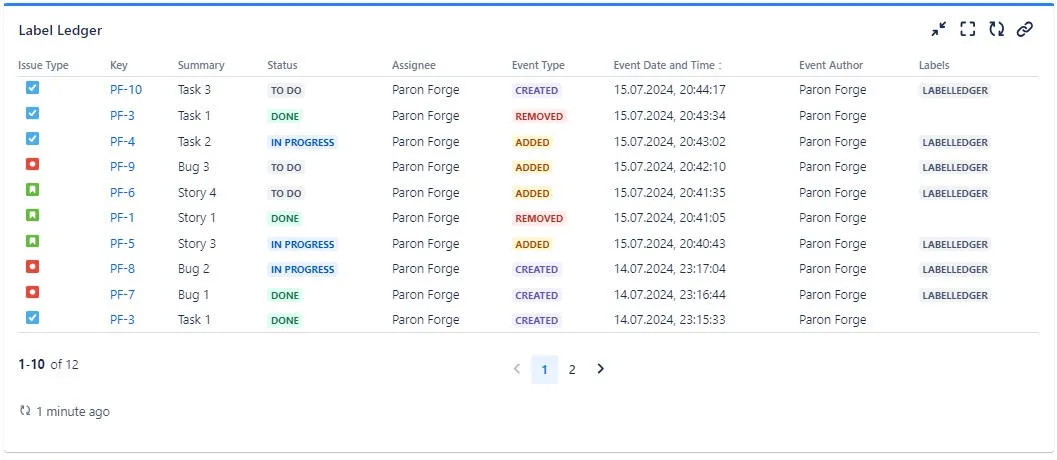Click the story icon for PF-5
The image size is (1057, 460).
click(32, 241)
